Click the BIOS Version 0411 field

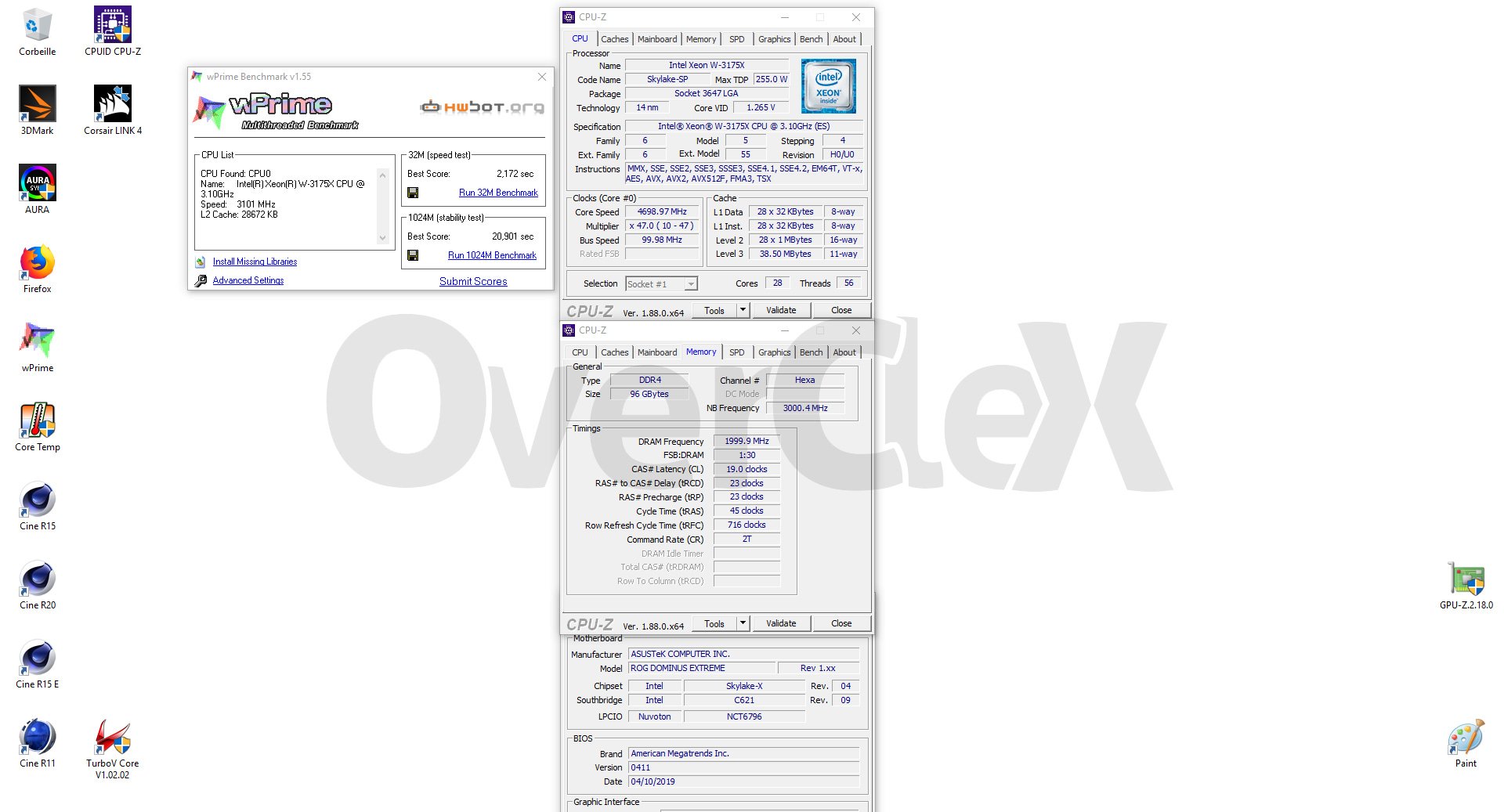(743, 767)
